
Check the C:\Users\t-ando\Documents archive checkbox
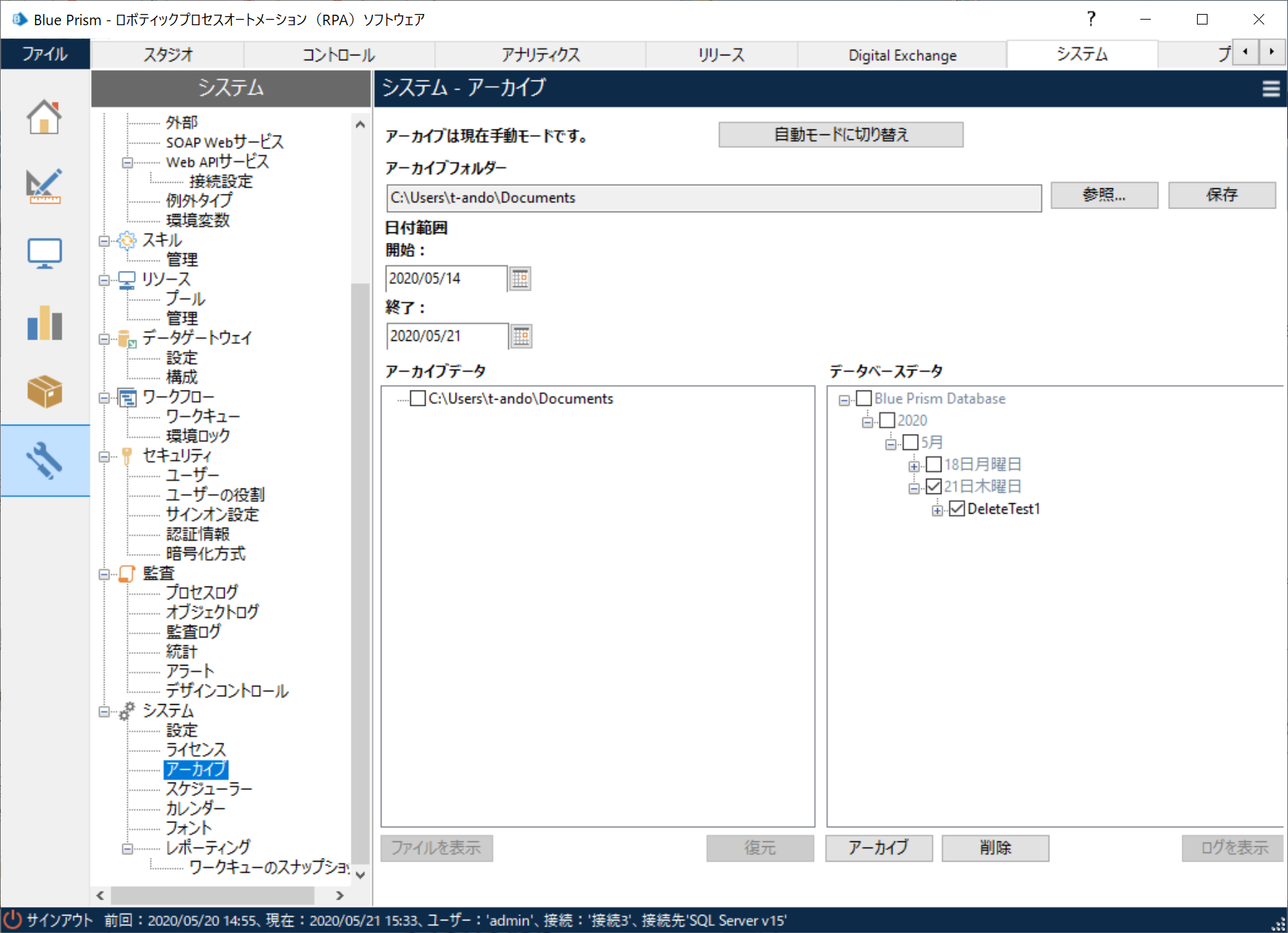[417, 398]
